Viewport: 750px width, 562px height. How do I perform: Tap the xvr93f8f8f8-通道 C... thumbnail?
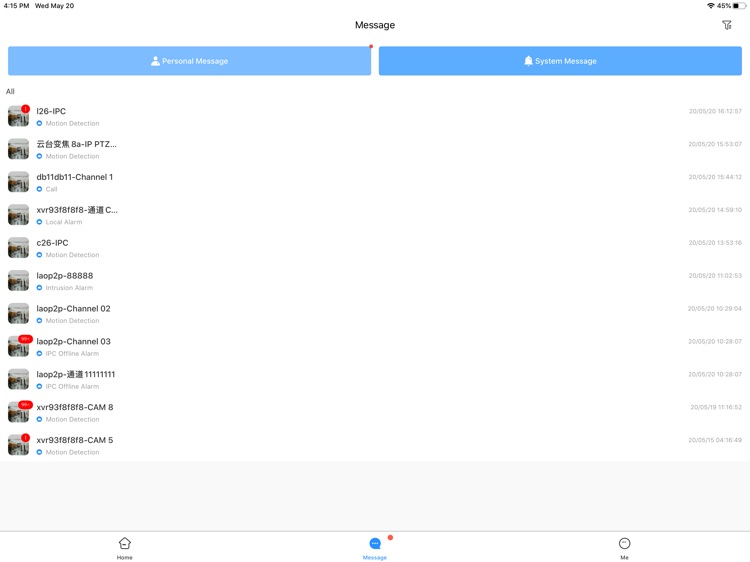pyautogui.click(x=18, y=215)
